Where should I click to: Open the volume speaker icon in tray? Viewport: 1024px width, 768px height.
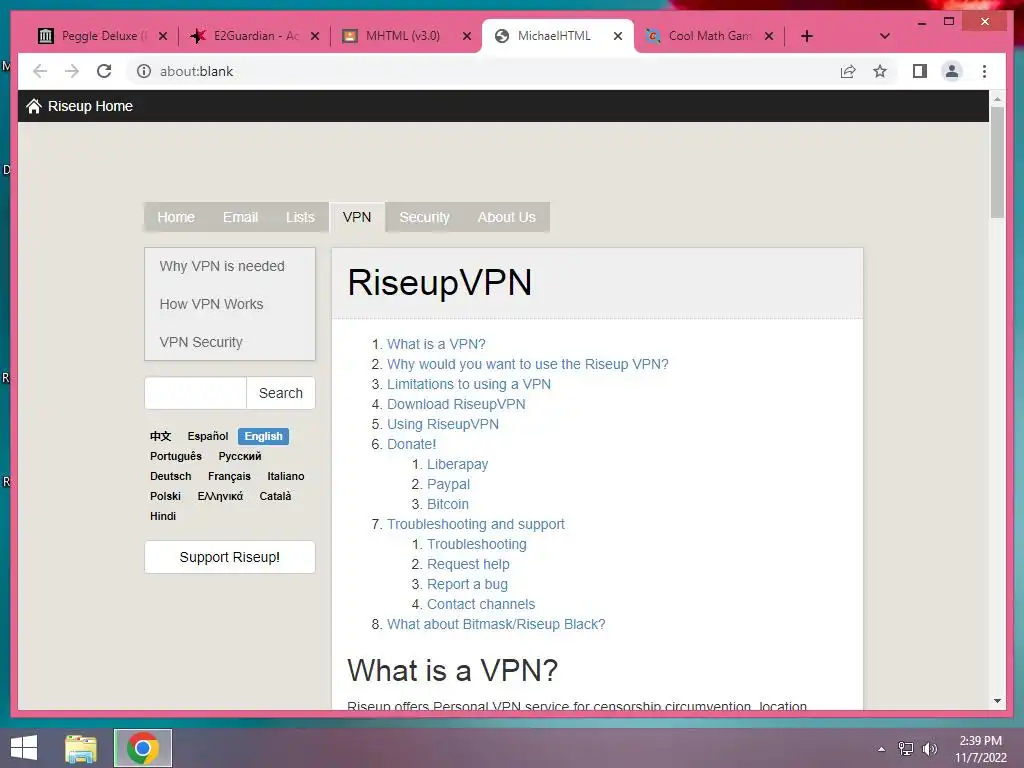pyautogui.click(x=929, y=749)
